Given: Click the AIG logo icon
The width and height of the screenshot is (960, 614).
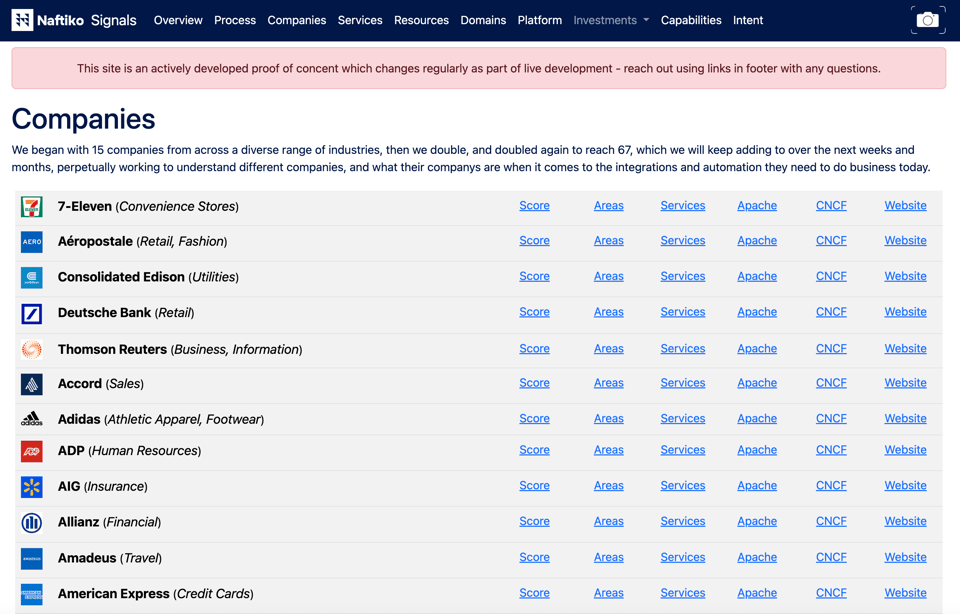Looking at the screenshot, I should coord(32,487).
